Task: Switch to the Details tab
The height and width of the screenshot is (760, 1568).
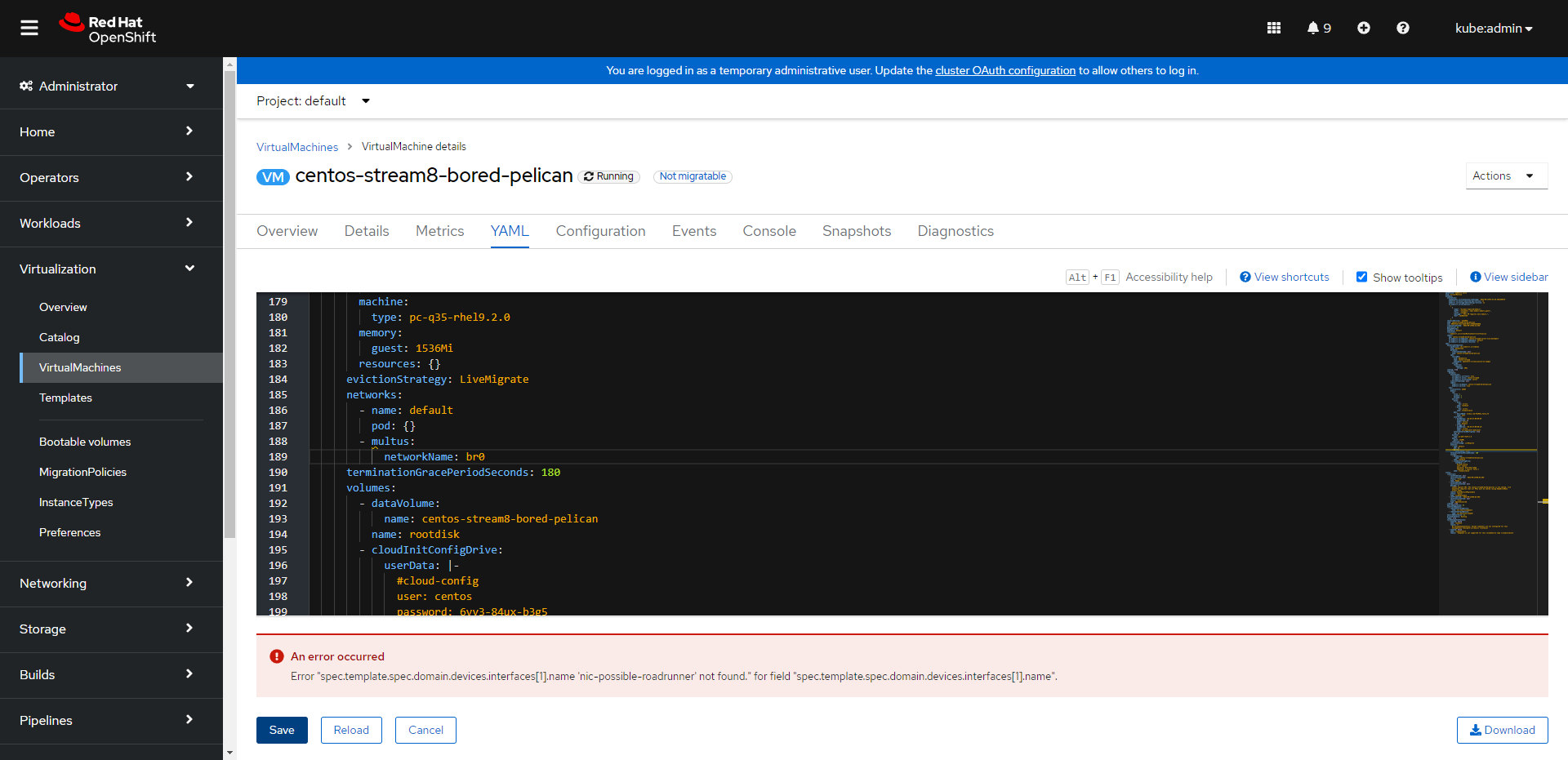Action: click(x=367, y=231)
